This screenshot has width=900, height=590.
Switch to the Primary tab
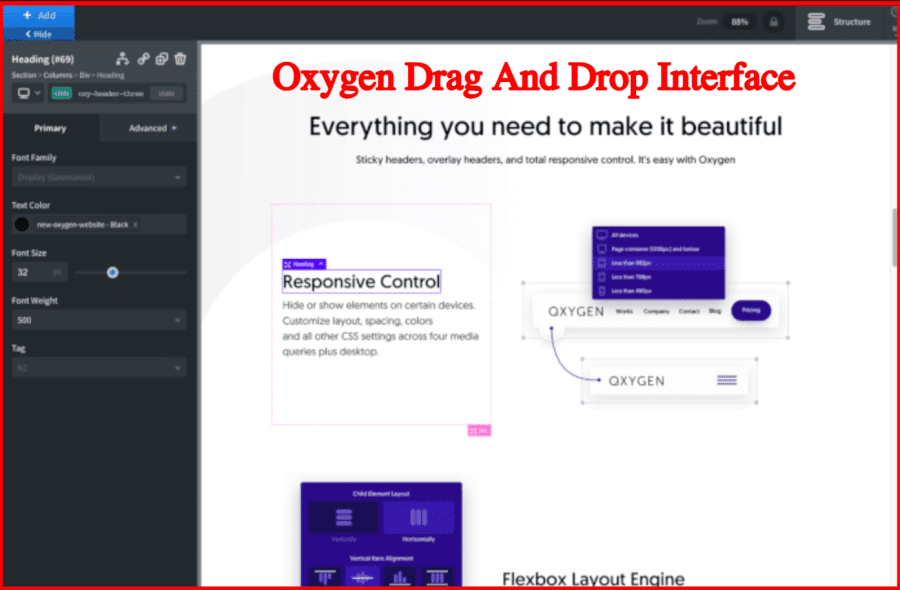click(50, 128)
